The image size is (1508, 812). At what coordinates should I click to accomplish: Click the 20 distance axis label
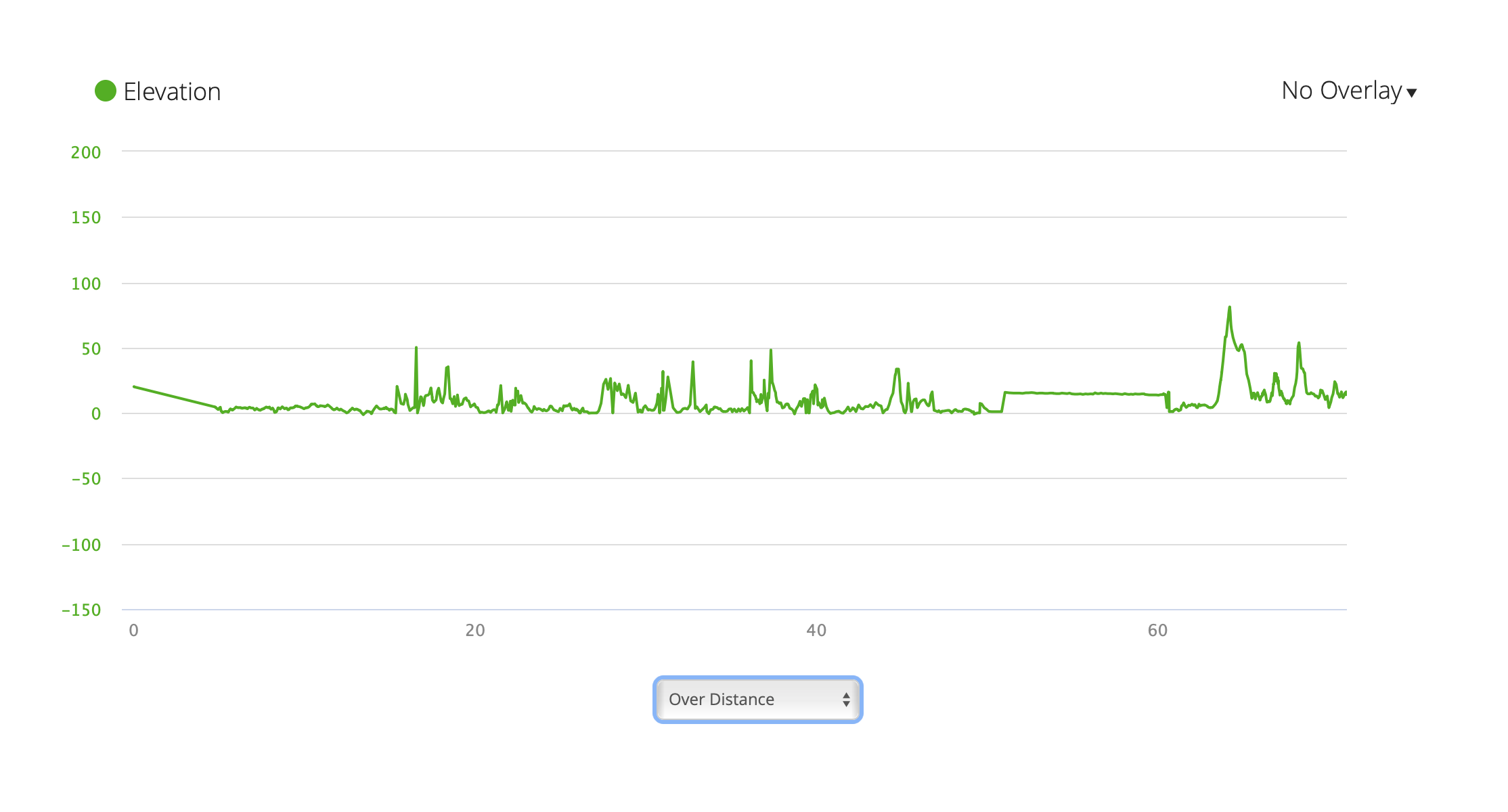[x=475, y=631]
